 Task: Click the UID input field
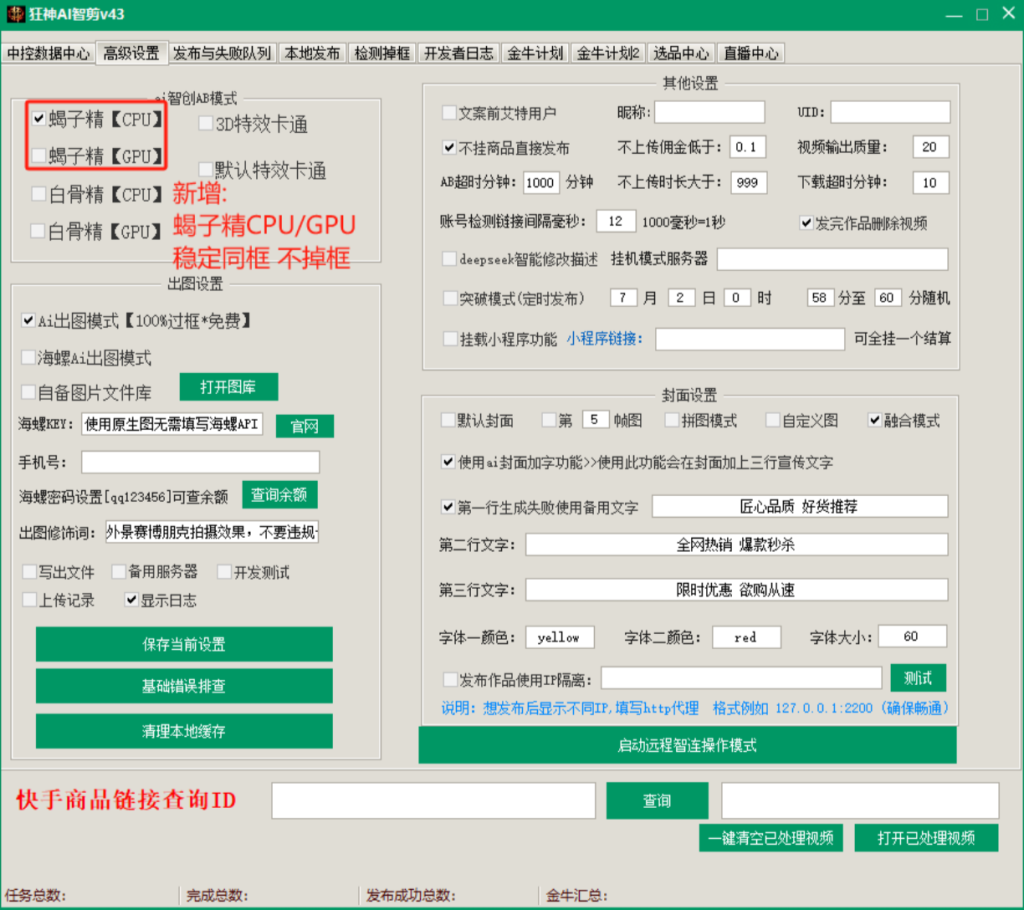pos(889,112)
